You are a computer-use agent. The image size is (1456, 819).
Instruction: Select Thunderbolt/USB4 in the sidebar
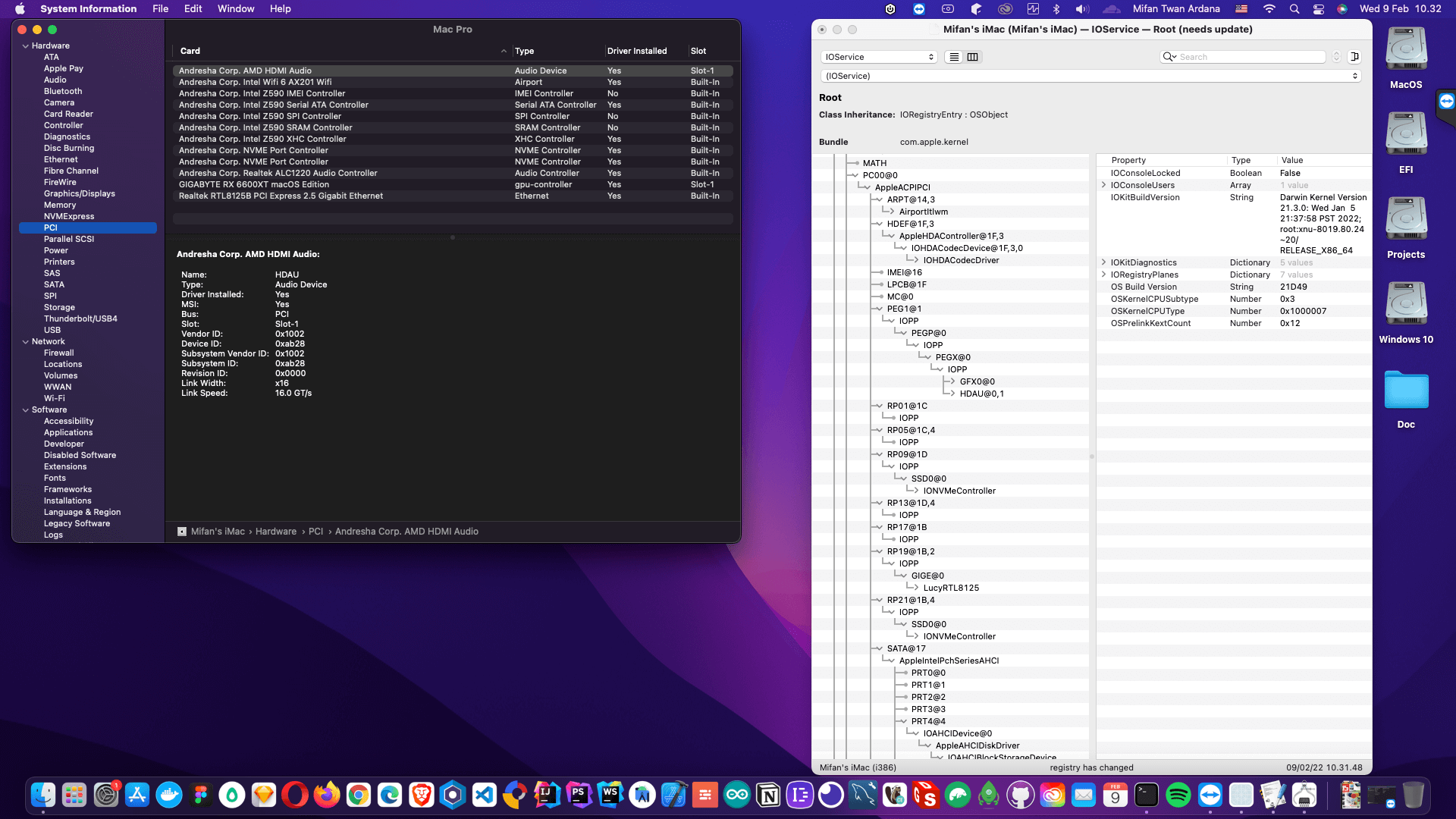click(x=80, y=319)
